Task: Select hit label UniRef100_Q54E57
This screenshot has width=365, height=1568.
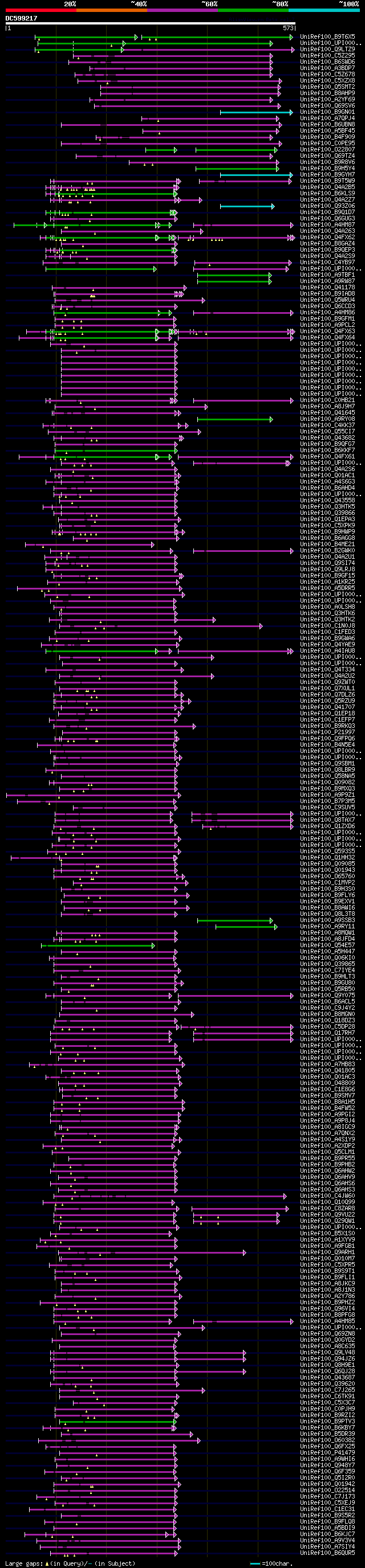Action: pyautogui.click(x=327, y=945)
